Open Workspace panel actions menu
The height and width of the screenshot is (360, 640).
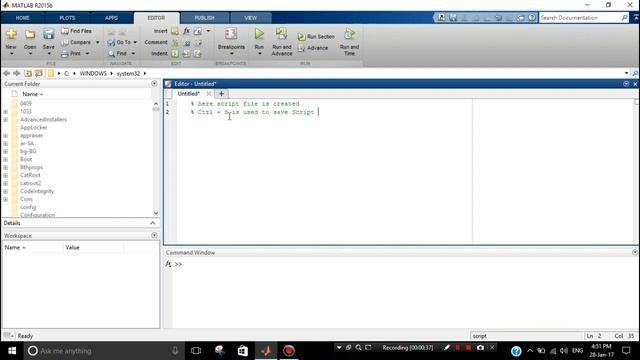point(154,236)
